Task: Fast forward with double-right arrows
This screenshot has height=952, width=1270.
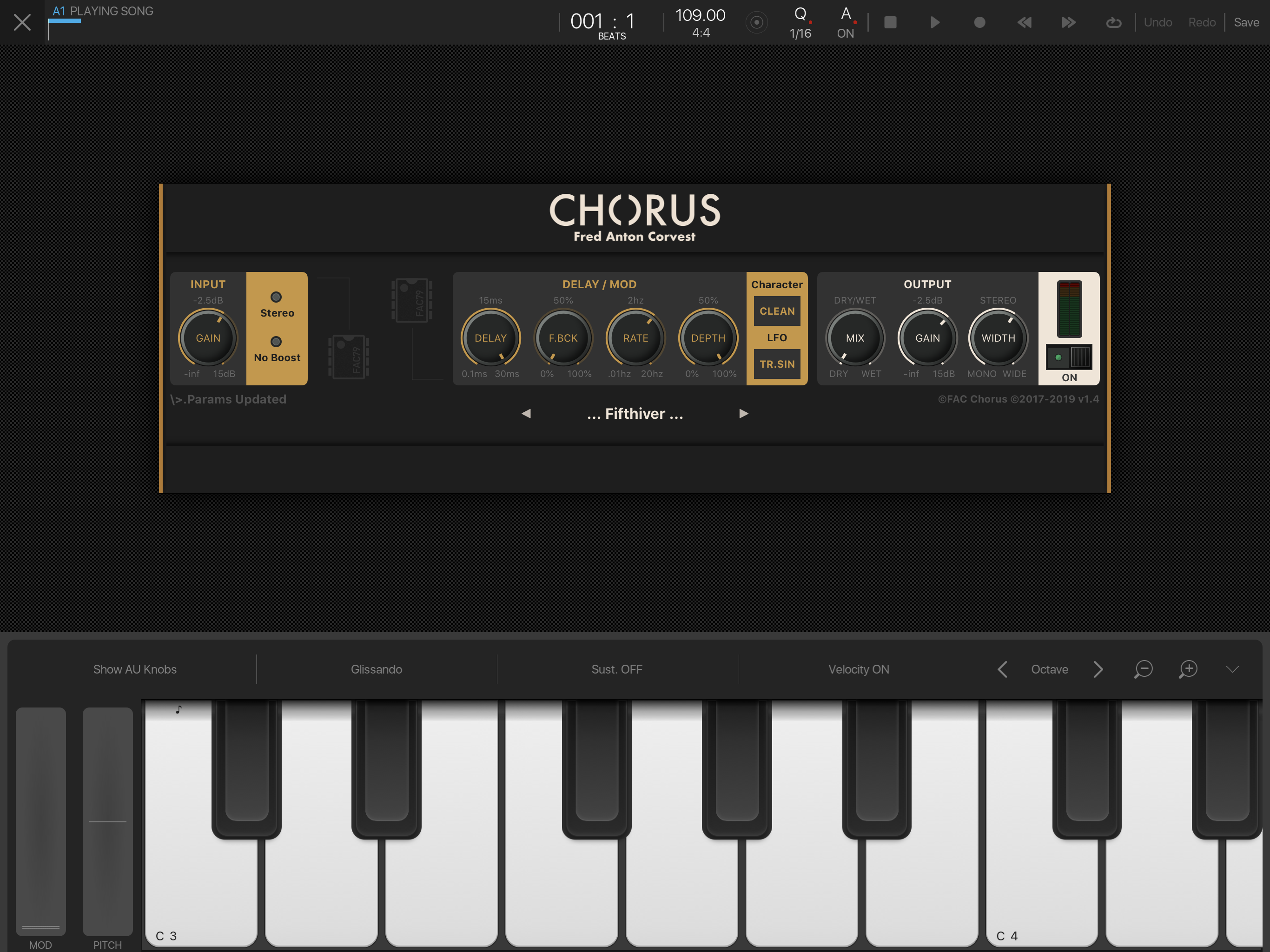Action: (x=1068, y=22)
